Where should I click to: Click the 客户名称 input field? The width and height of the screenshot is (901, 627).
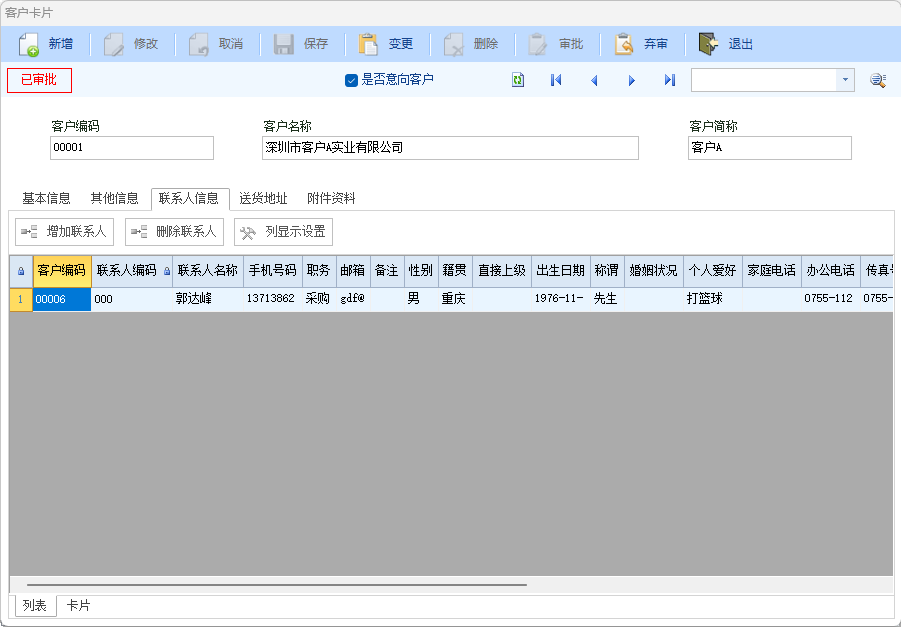click(450, 148)
